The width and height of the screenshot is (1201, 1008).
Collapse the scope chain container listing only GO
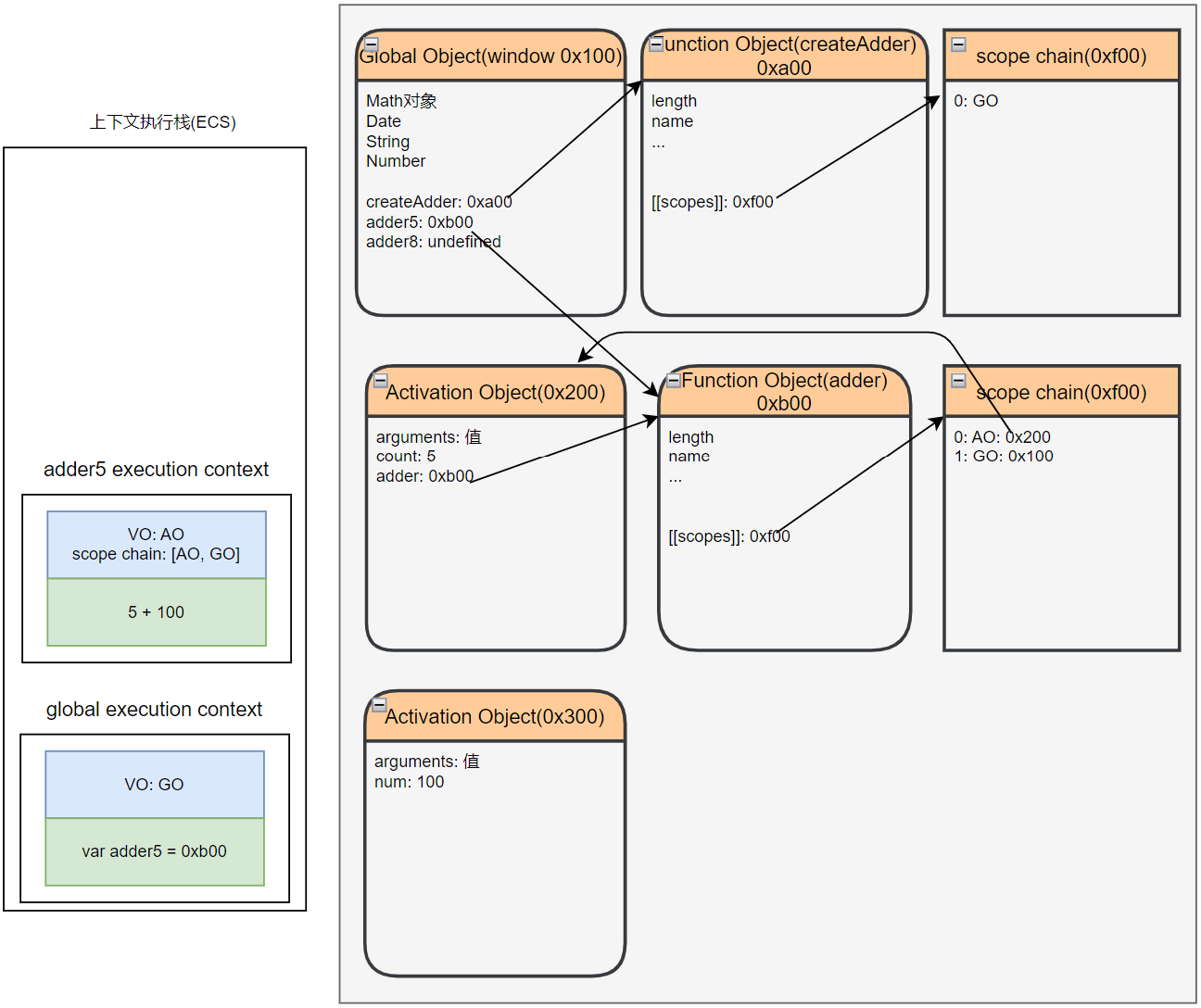959,44
